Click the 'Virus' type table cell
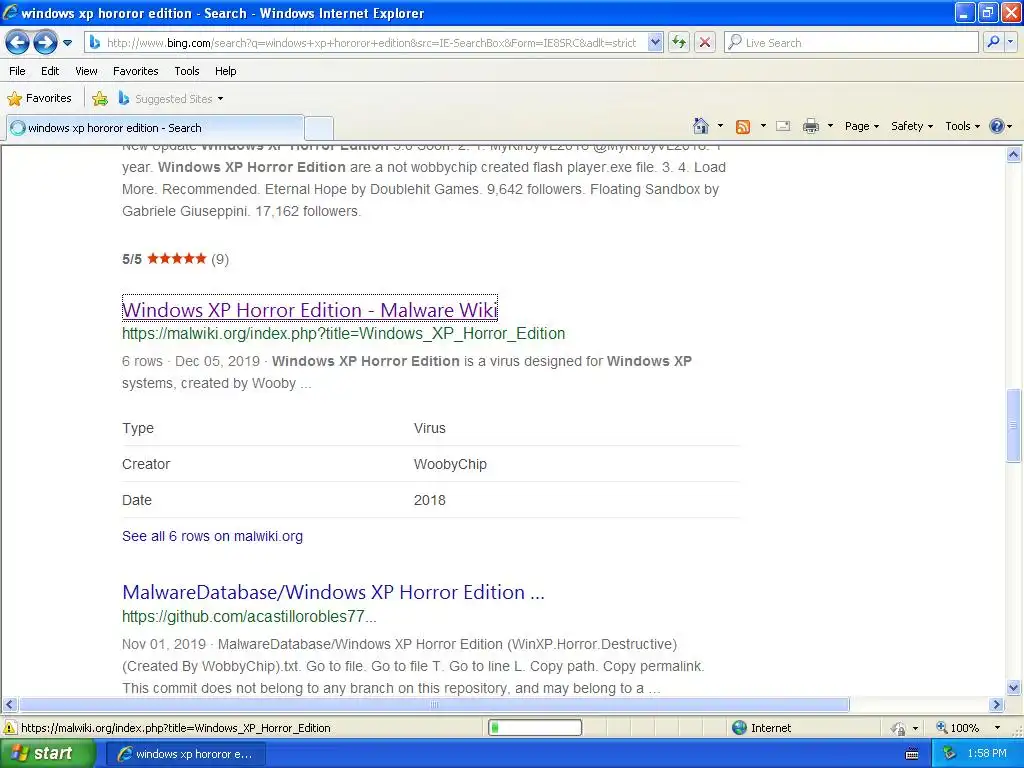 coord(430,428)
